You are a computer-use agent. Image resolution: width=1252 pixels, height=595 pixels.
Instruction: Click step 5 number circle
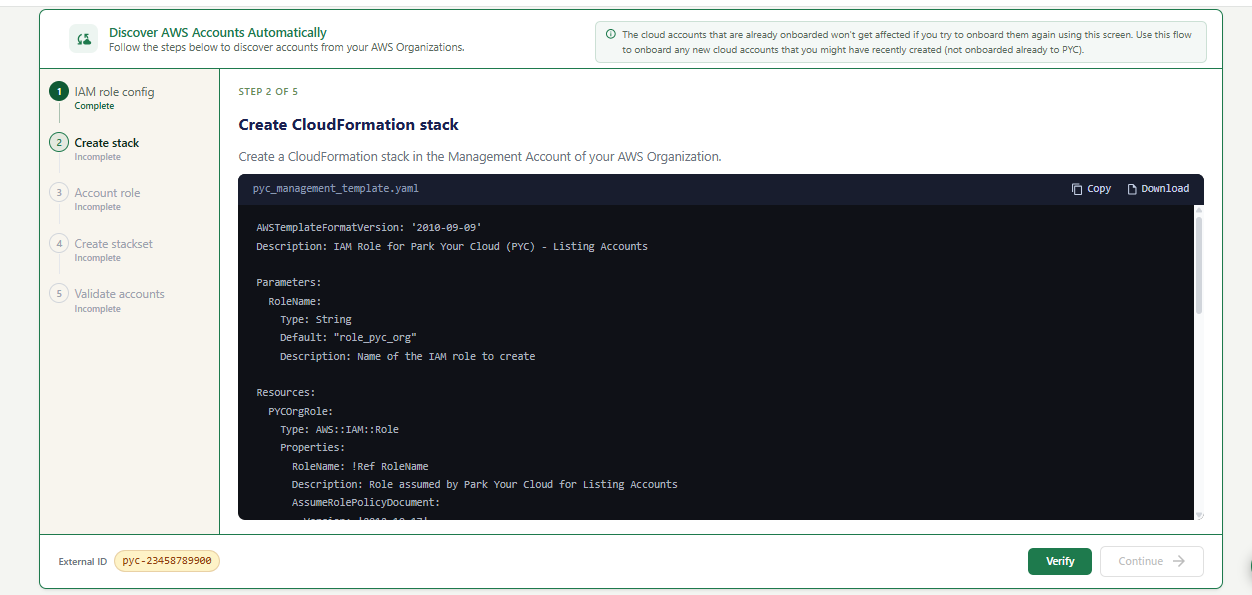pyautogui.click(x=59, y=294)
